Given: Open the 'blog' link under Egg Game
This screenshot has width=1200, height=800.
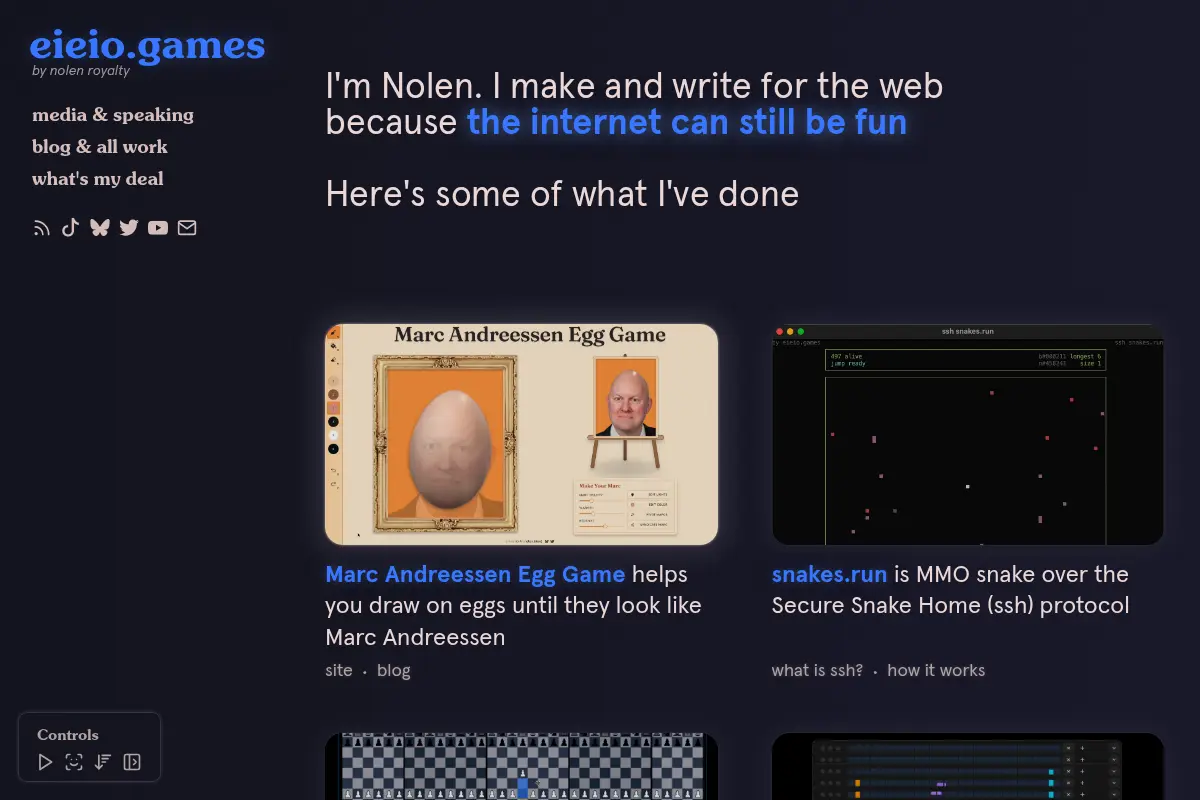Looking at the screenshot, I should click(394, 670).
